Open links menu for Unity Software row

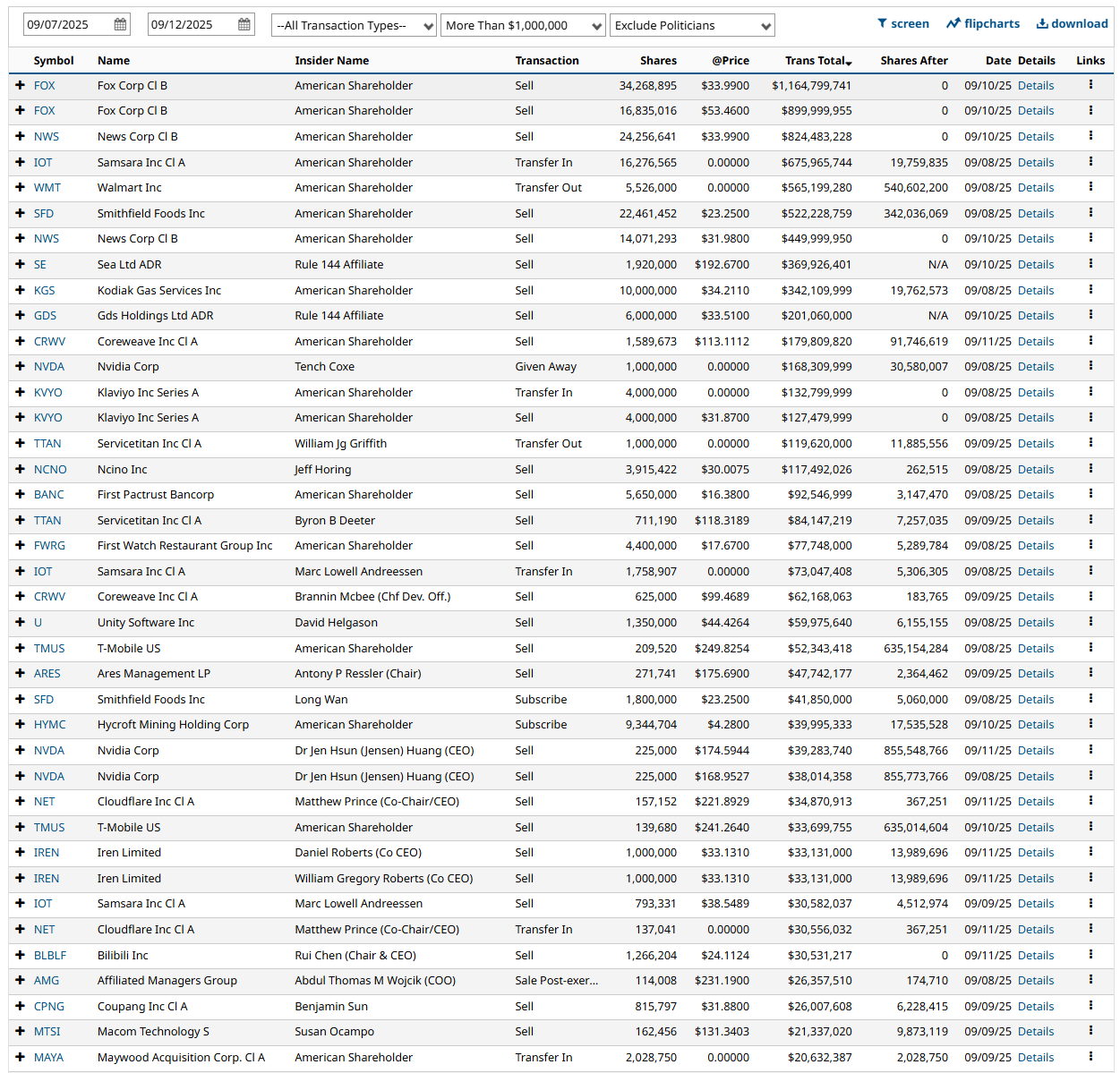coord(1090,622)
